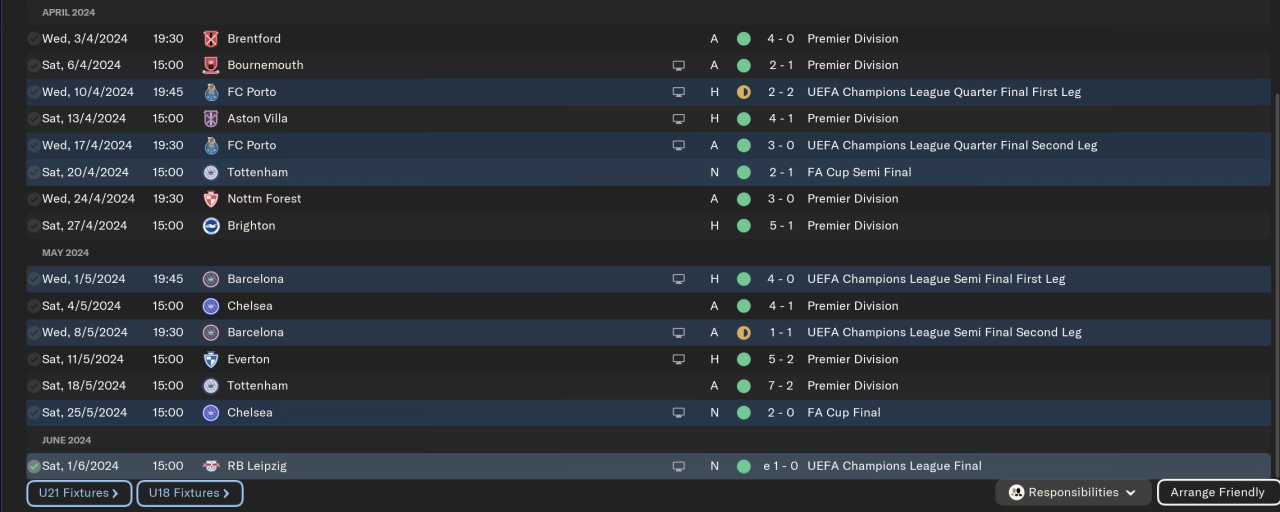Image resolution: width=1280 pixels, height=512 pixels.
Task: Expand the U21 Fixtures list
Action: click(x=79, y=493)
